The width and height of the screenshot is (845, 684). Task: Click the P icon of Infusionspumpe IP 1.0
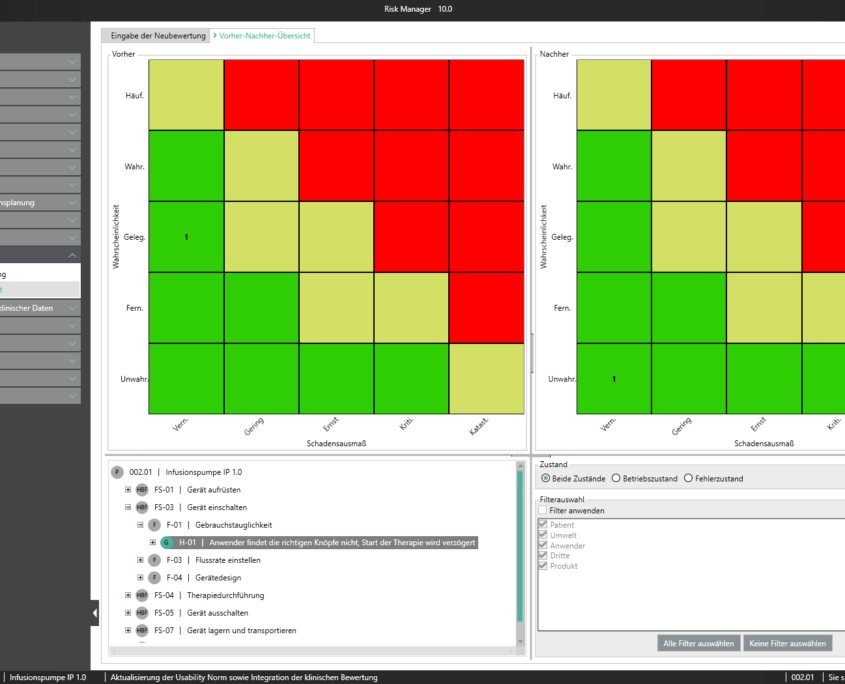coord(117,472)
